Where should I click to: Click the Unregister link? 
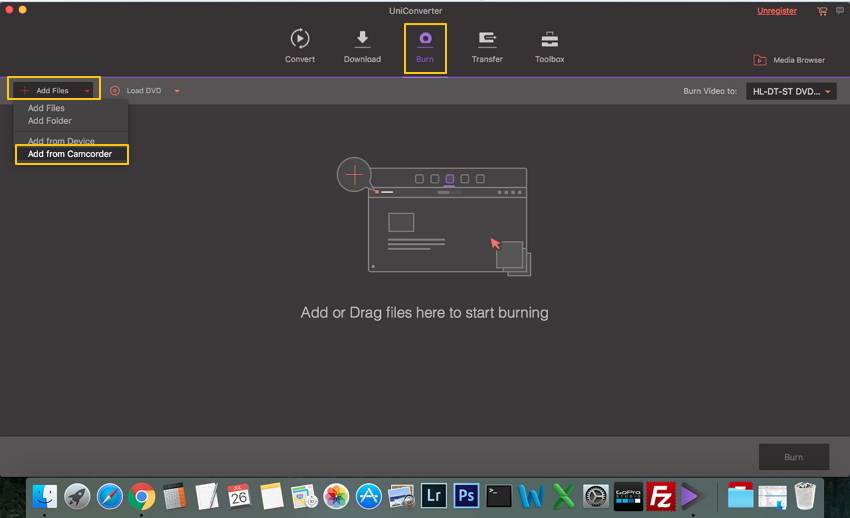point(777,11)
